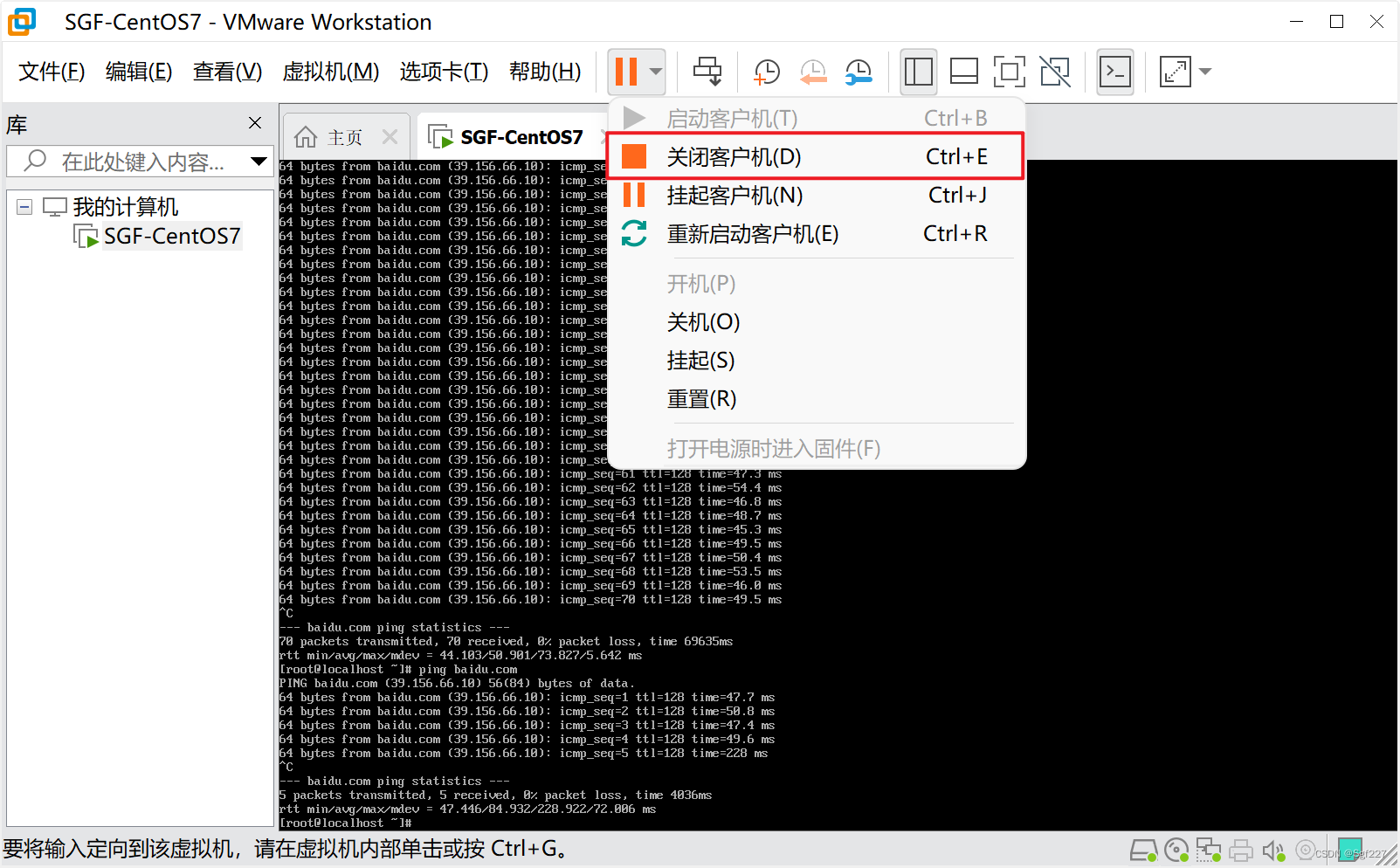Open the 编辑(E) menu
This screenshot has height=868, width=1400.
[x=139, y=72]
